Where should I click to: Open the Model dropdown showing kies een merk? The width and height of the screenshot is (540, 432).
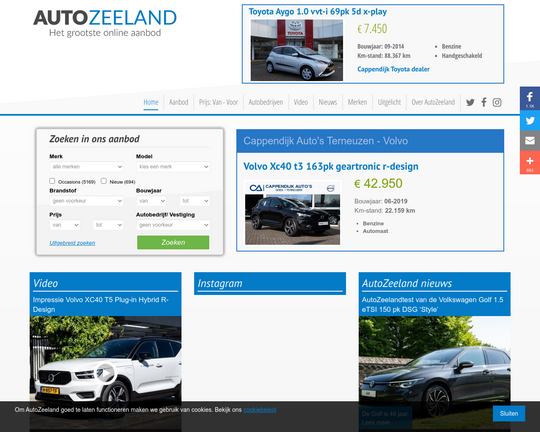click(173, 167)
